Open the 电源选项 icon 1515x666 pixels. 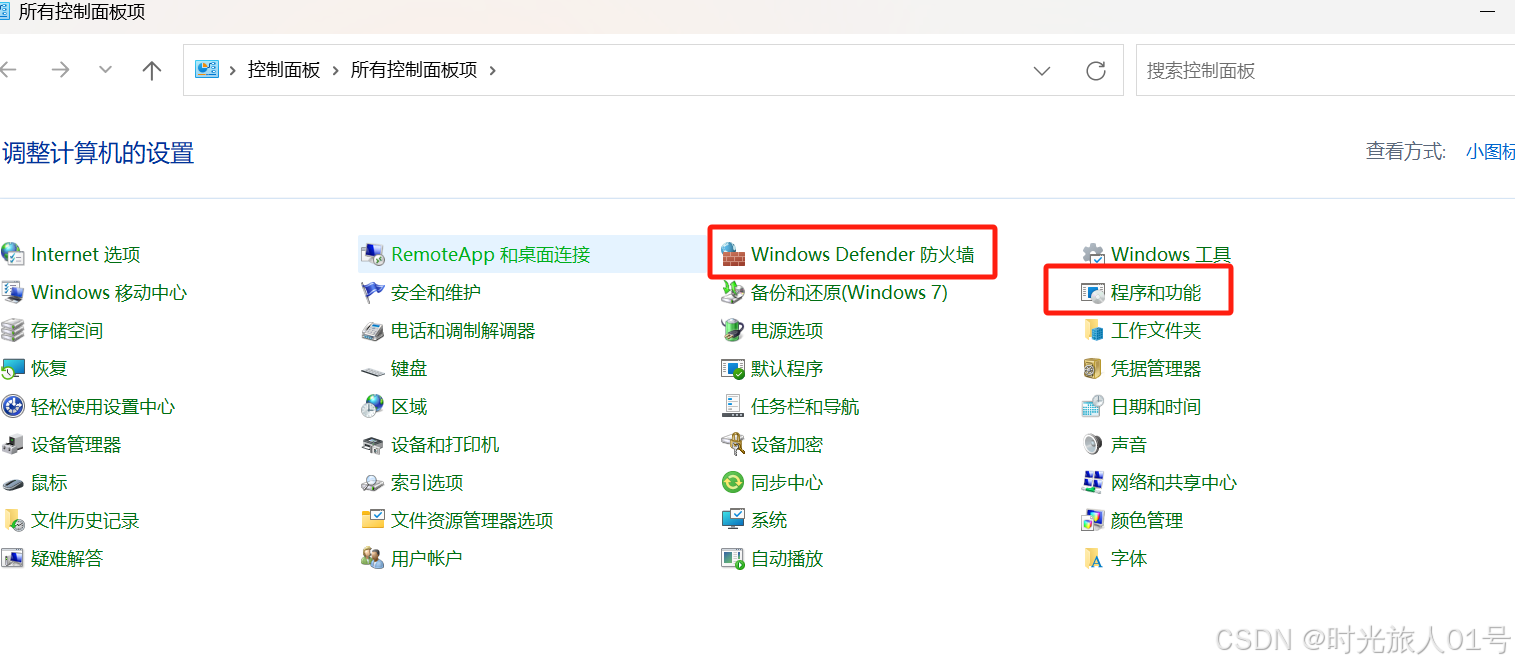coord(733,330)
